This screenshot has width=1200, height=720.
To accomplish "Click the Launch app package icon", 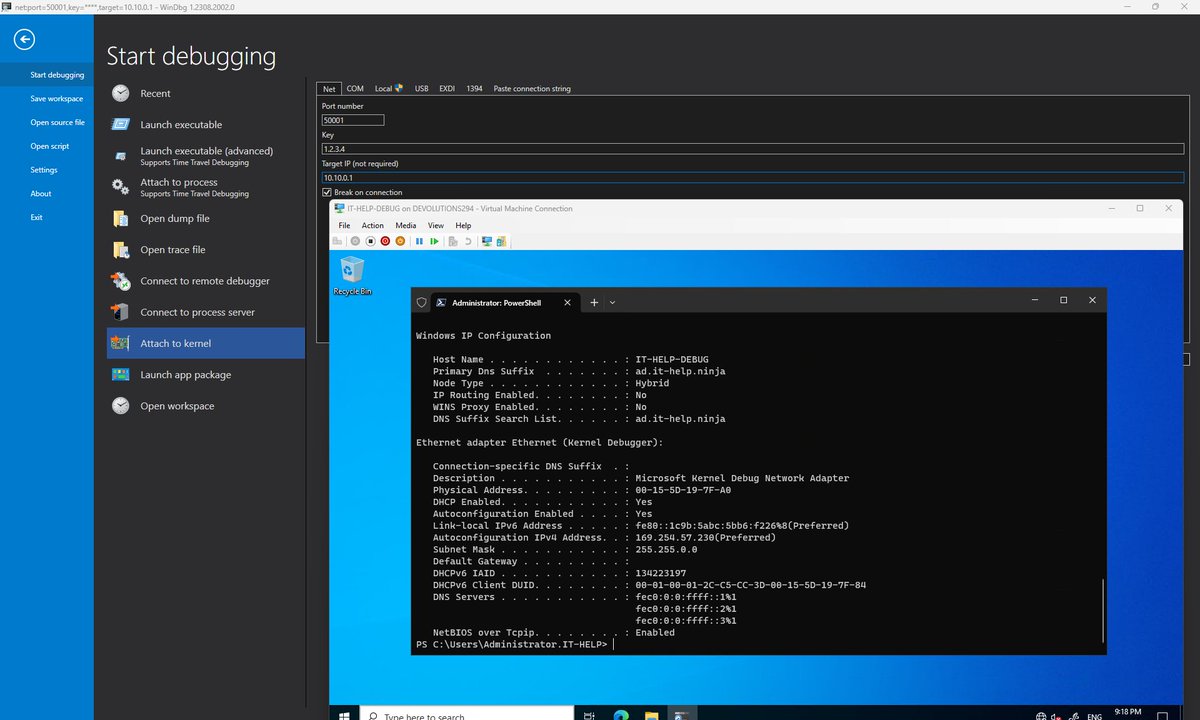I will click(x=121, y=374).
